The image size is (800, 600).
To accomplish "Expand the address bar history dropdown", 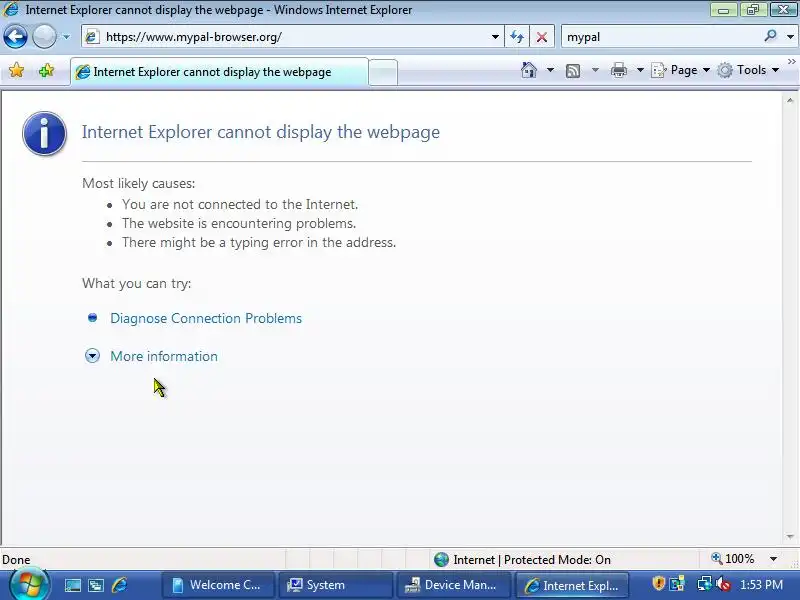I will (x=495, y=37).
